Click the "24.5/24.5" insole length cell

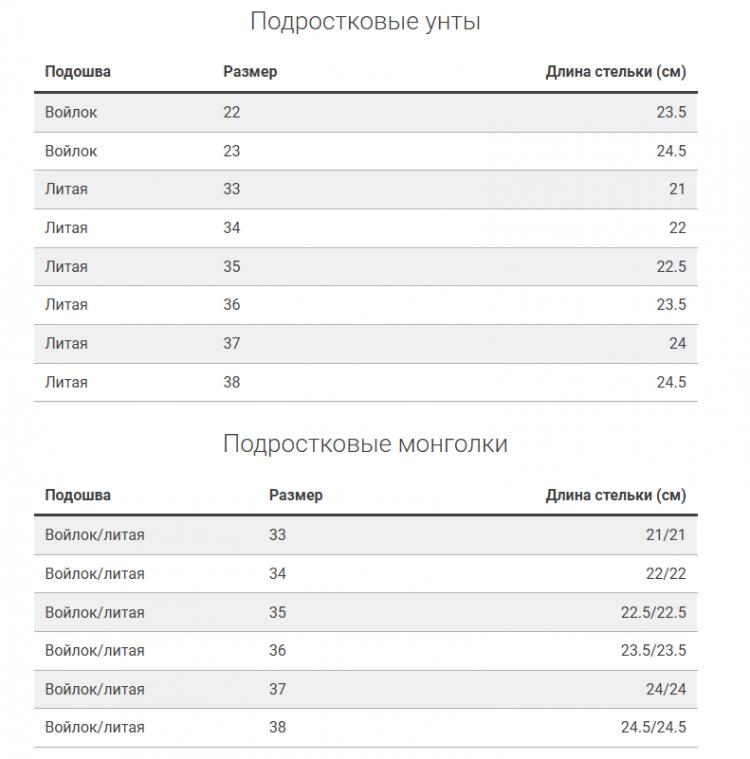[x=653, y=728]
